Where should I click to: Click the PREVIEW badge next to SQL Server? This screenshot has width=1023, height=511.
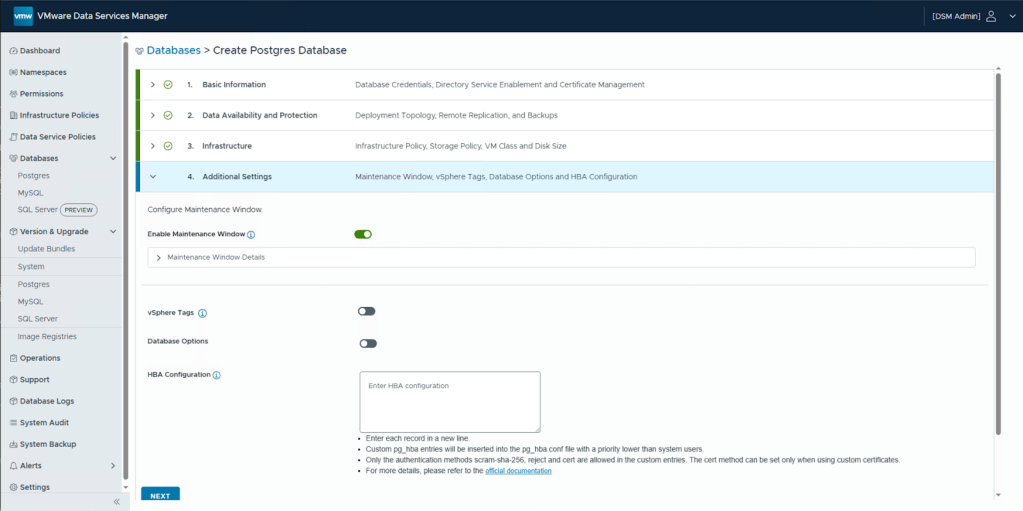(x=79, y=210)
